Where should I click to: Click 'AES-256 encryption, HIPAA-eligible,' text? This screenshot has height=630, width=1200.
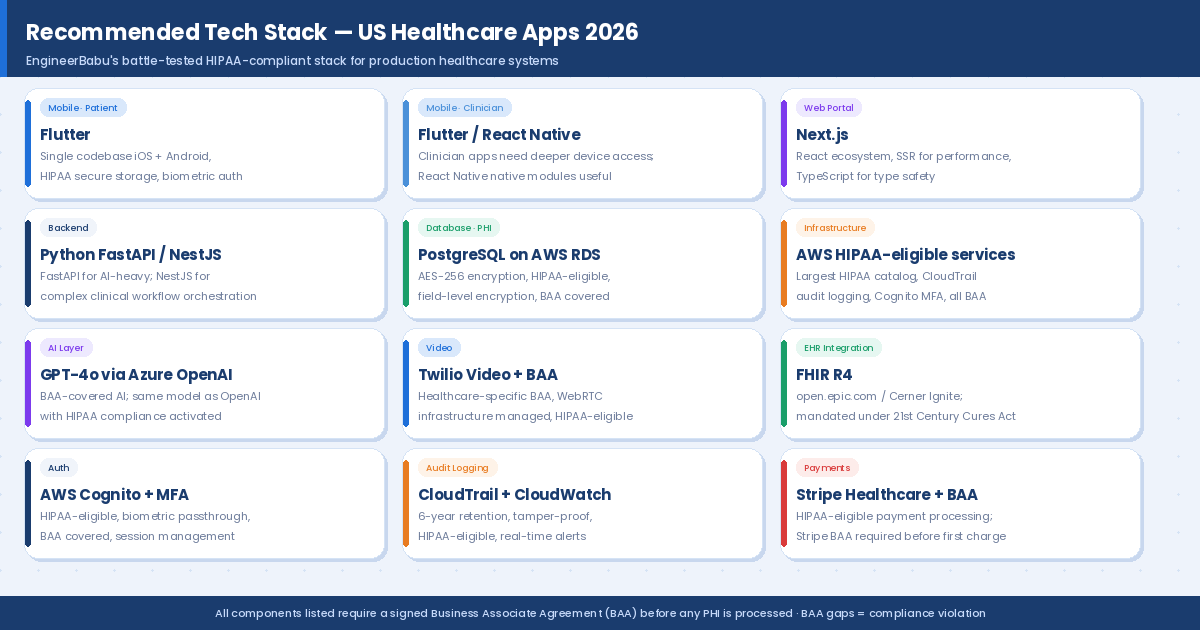(x=514, y=276)
